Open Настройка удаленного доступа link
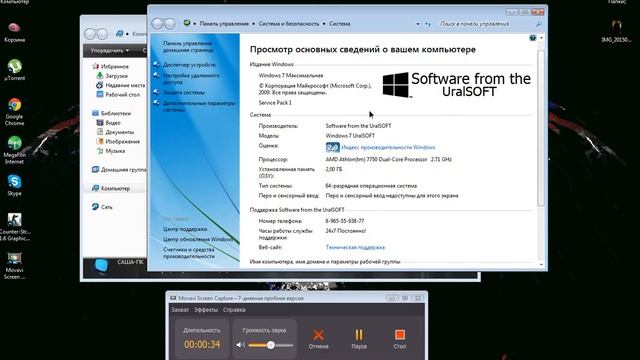 pos(191,79)
